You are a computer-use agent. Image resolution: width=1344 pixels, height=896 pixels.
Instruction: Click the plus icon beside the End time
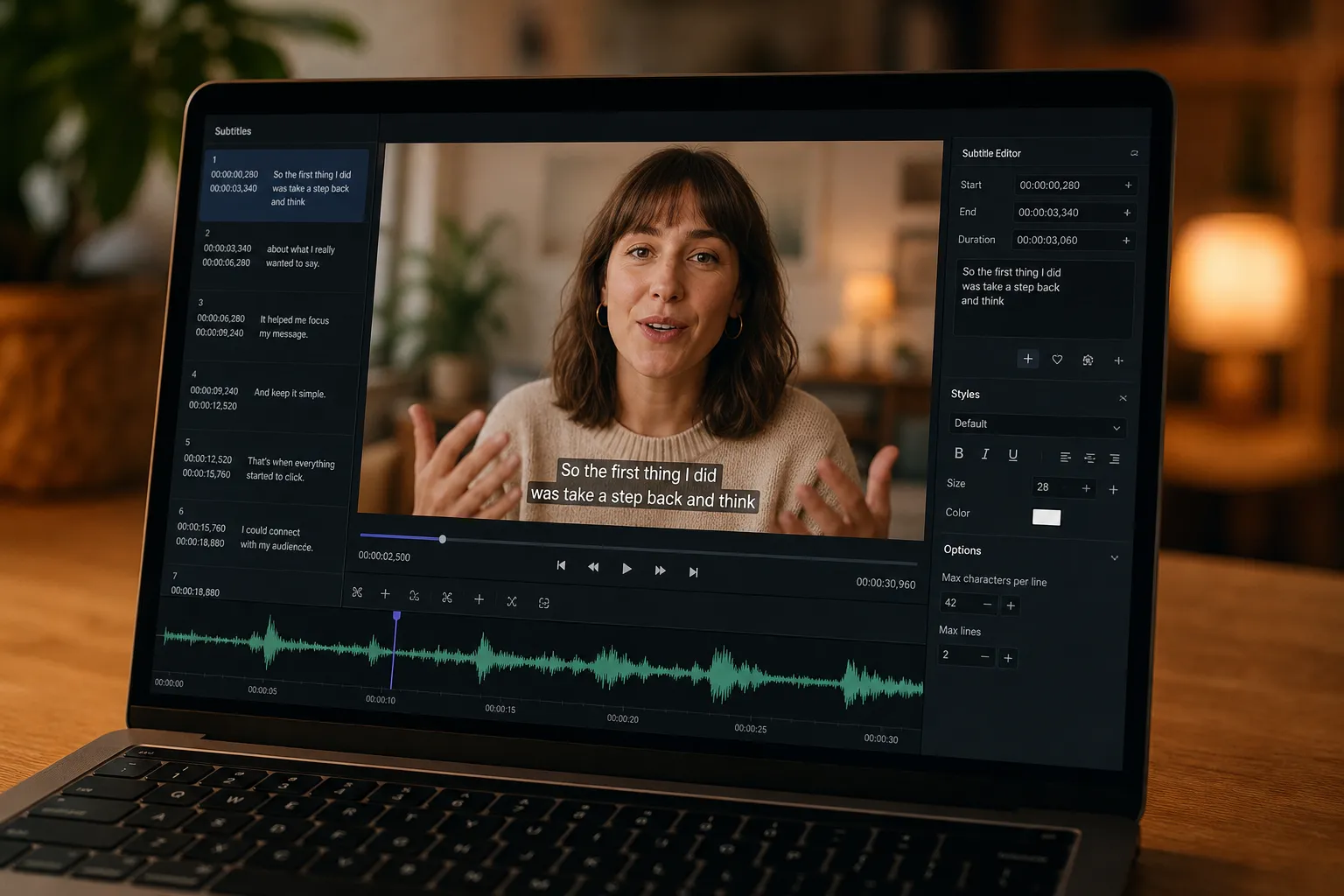point(1127,213)
